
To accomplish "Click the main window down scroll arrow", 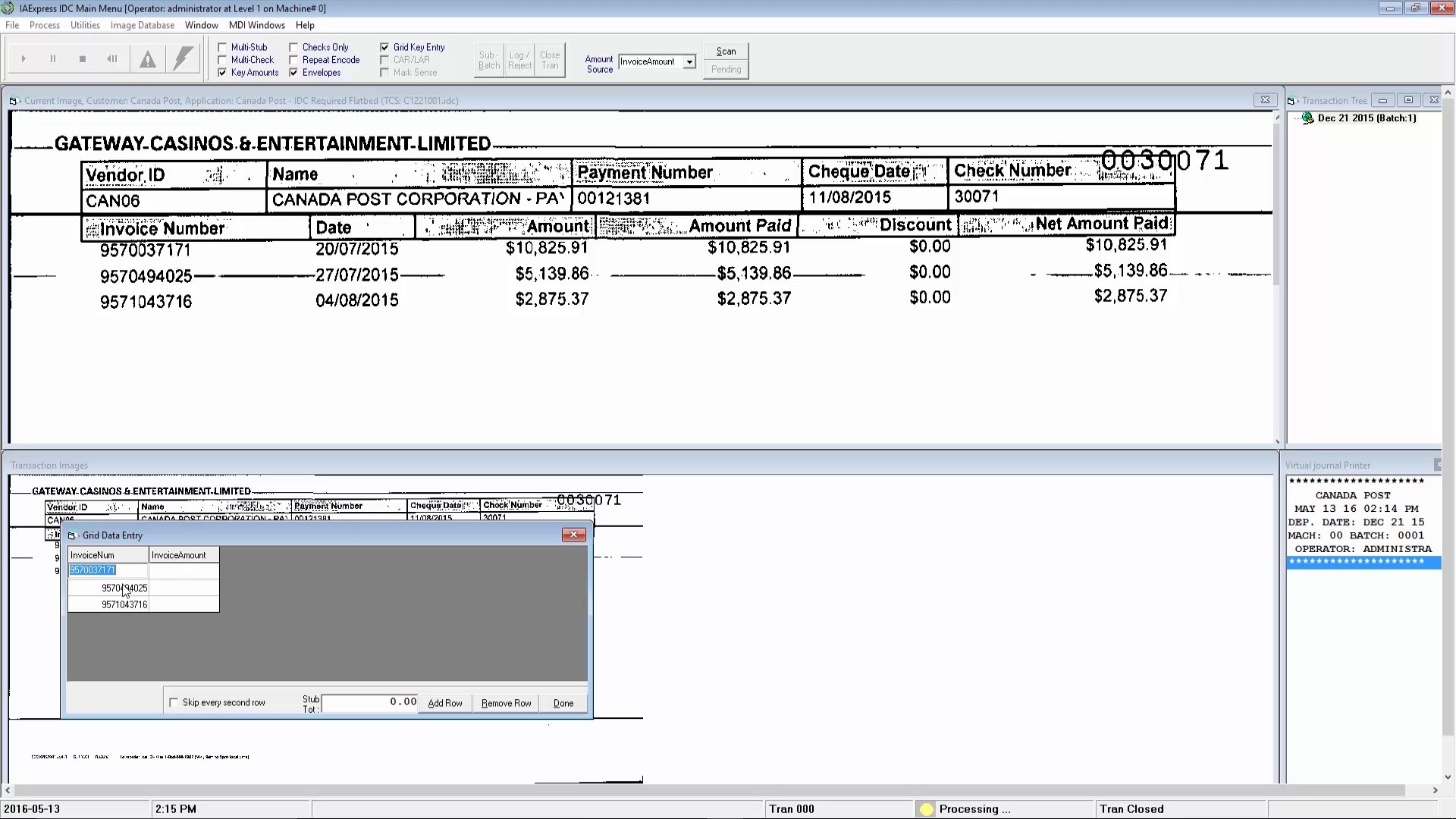I will pyautogui.click(x=1448, y=777).
